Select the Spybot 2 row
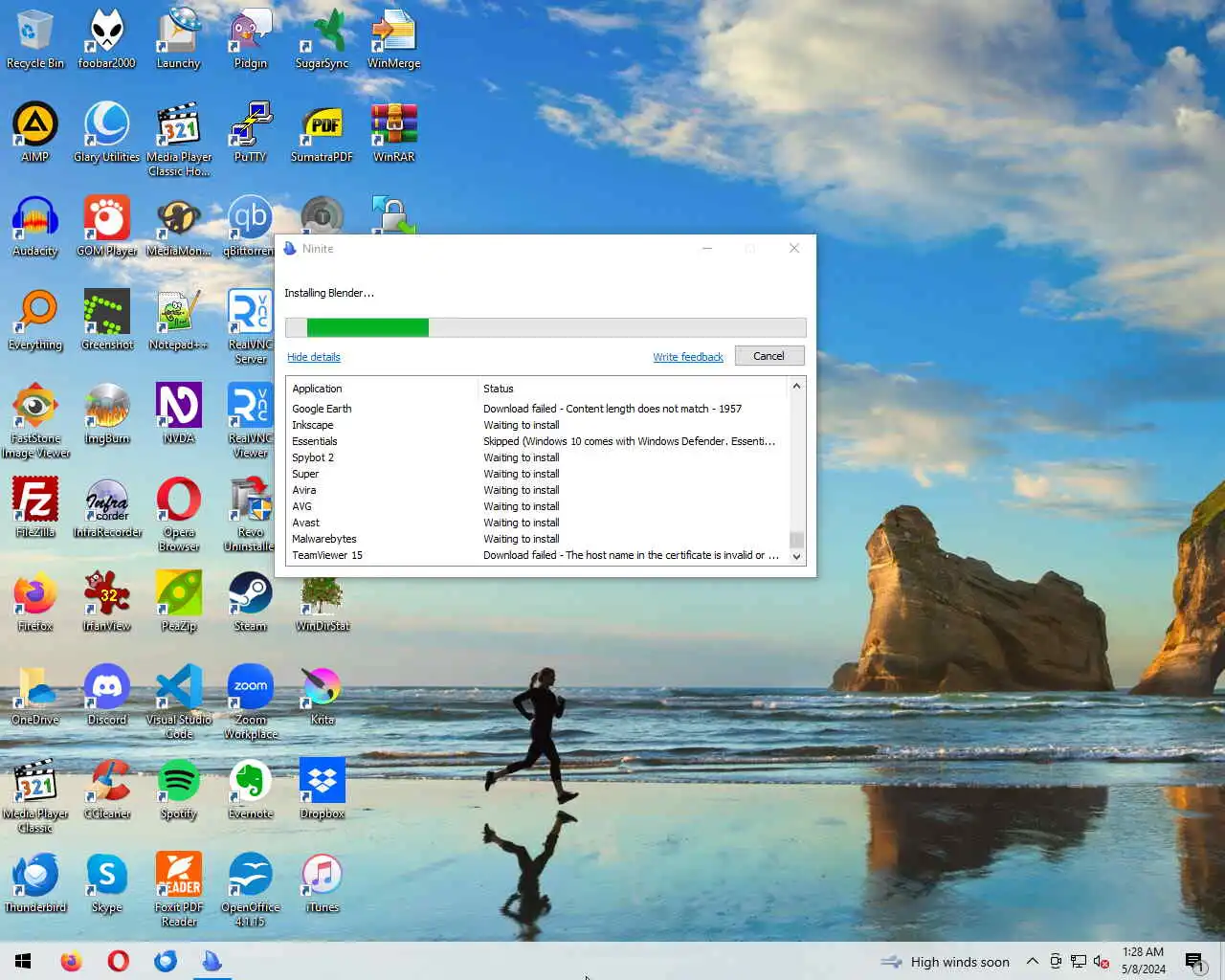 pos(536,457)
